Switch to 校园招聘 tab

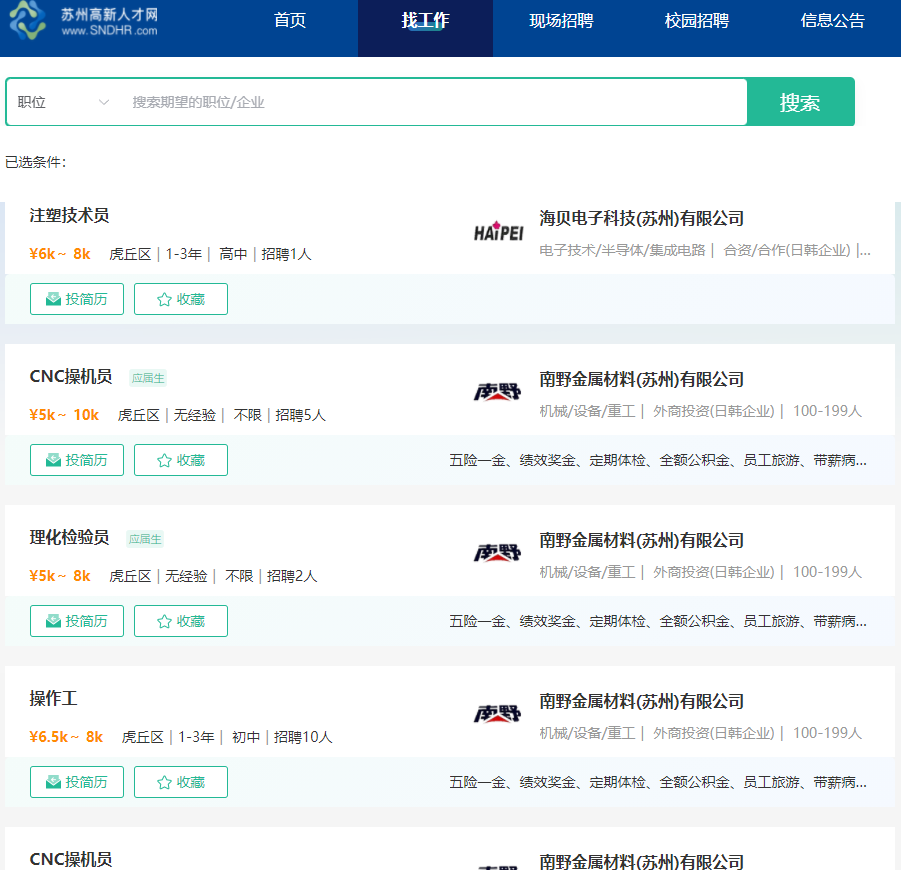(x=697, y=21)
